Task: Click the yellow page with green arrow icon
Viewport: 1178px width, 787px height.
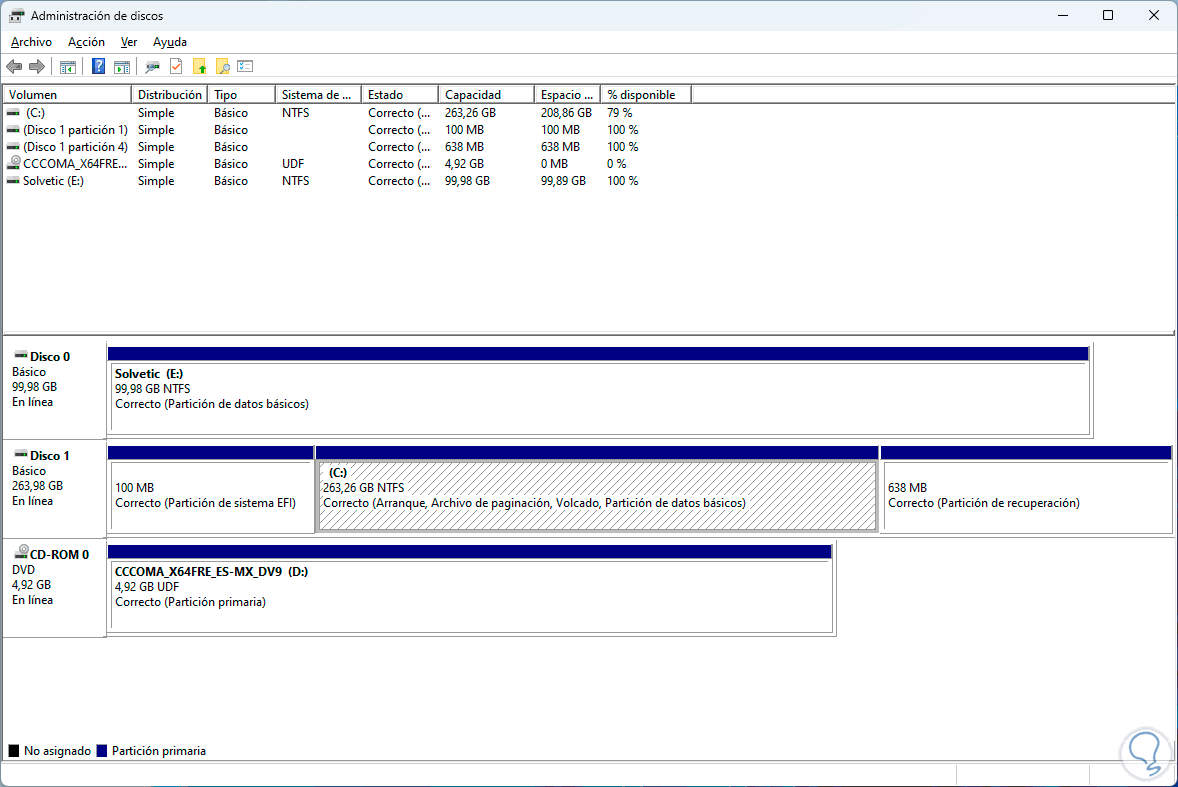Action: click(x=199, y=67)
